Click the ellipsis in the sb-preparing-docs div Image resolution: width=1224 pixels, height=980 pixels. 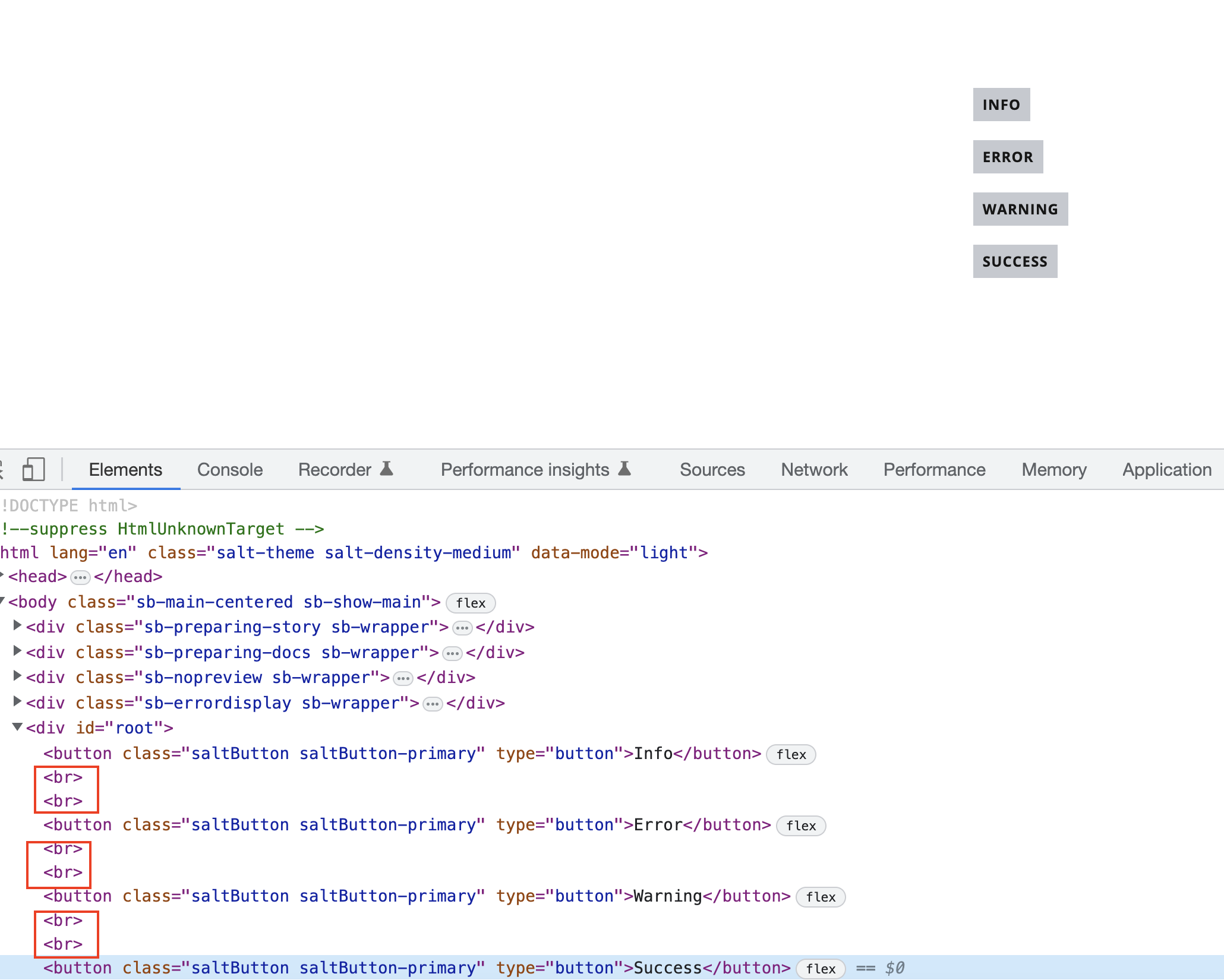tap(452, 653)
